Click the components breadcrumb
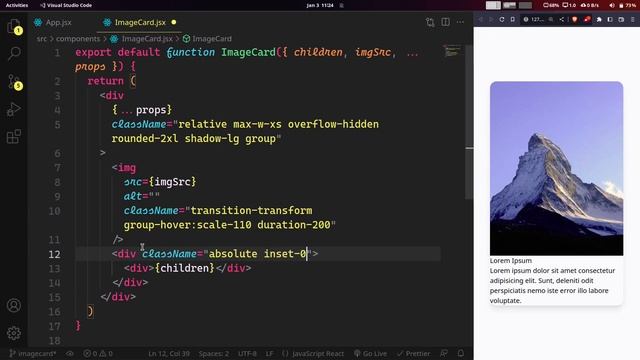Screen dimensions: 640x360 pos(78,39)
